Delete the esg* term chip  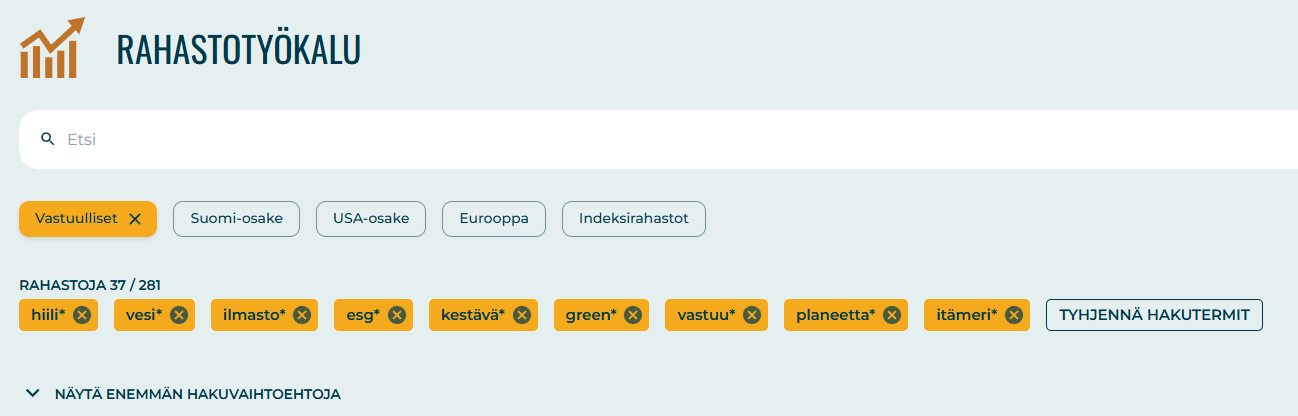[x=397, y=315]
